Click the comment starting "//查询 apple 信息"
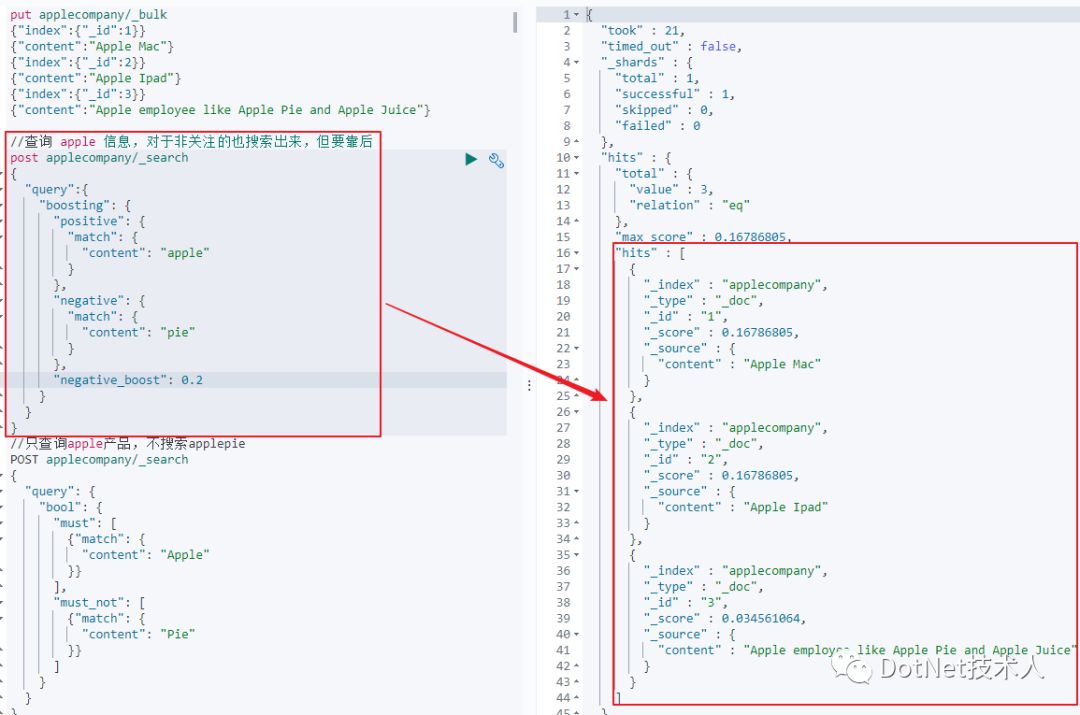This screenshot has height=715, width=1080. point(191,142)
